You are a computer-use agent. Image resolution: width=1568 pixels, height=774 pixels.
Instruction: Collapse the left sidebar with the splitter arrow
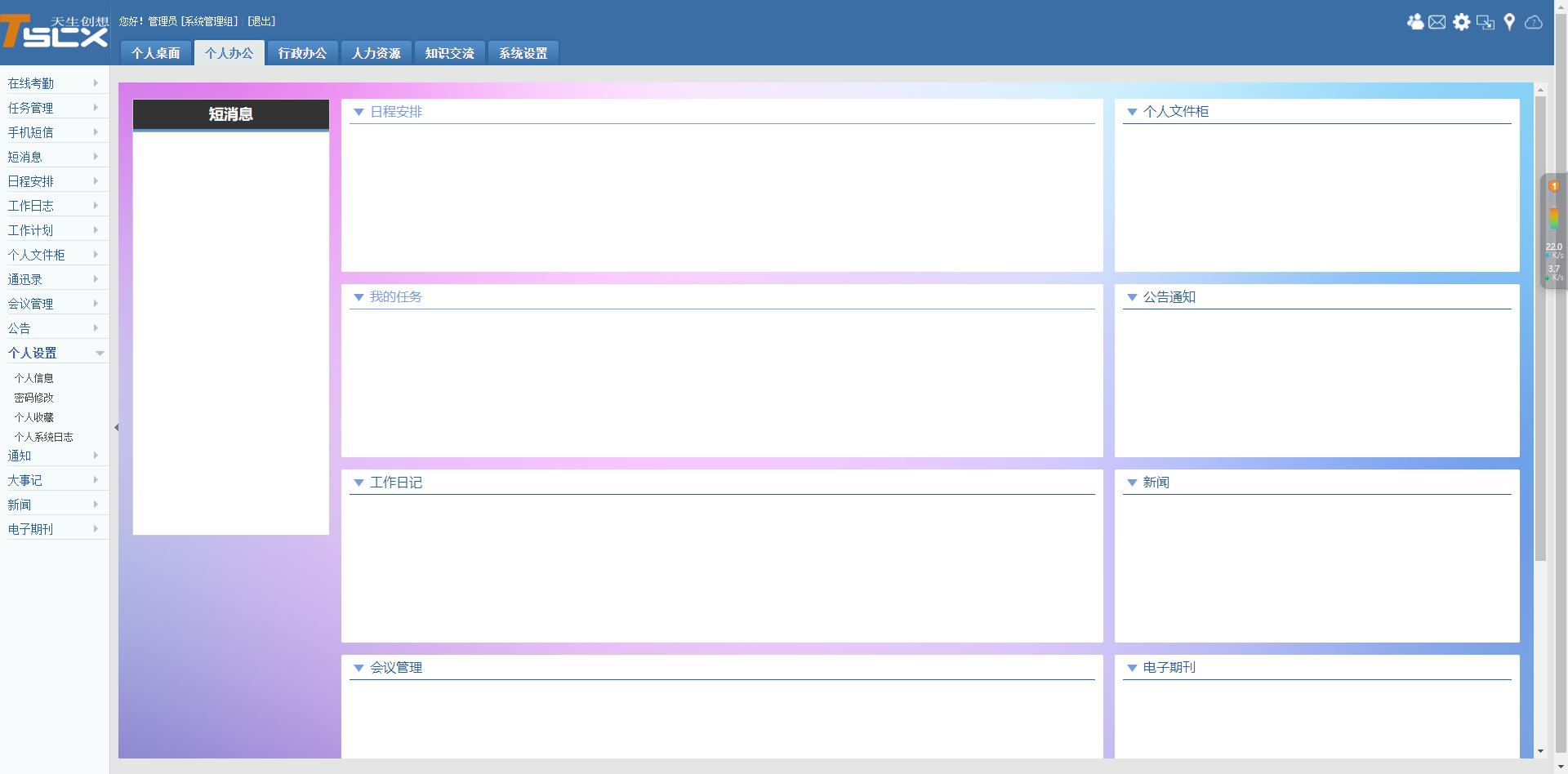[x=116, y=427]
